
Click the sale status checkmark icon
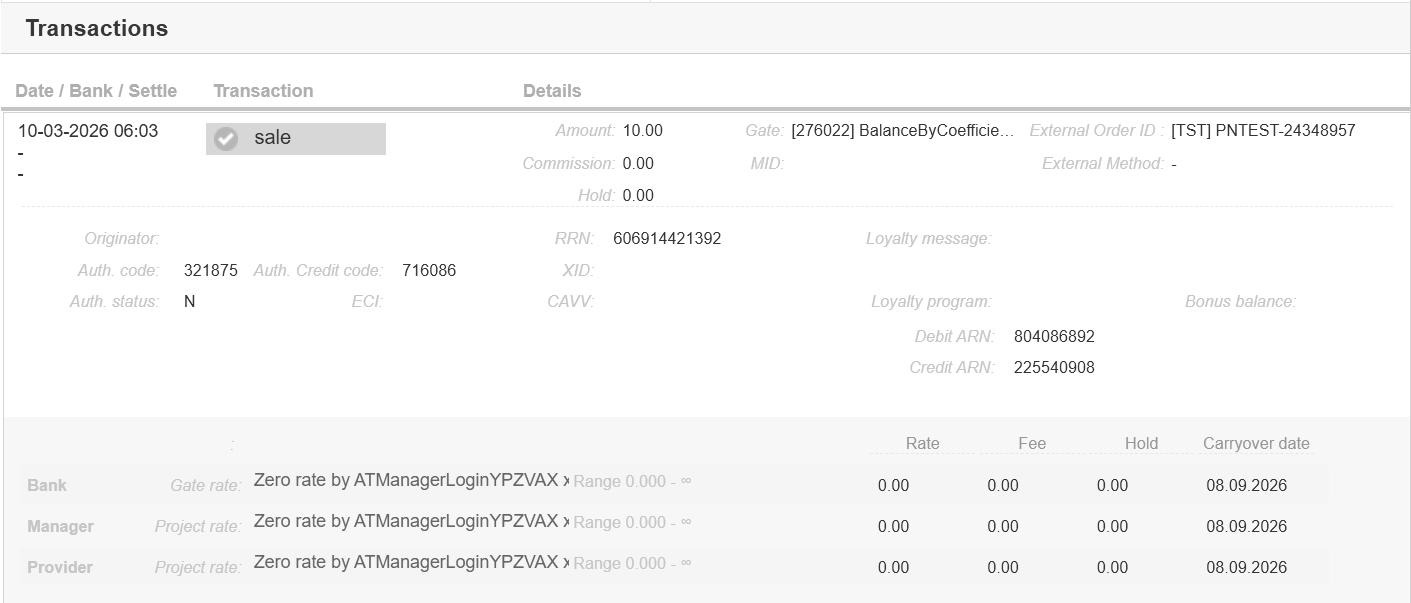[x=227, y=139]
